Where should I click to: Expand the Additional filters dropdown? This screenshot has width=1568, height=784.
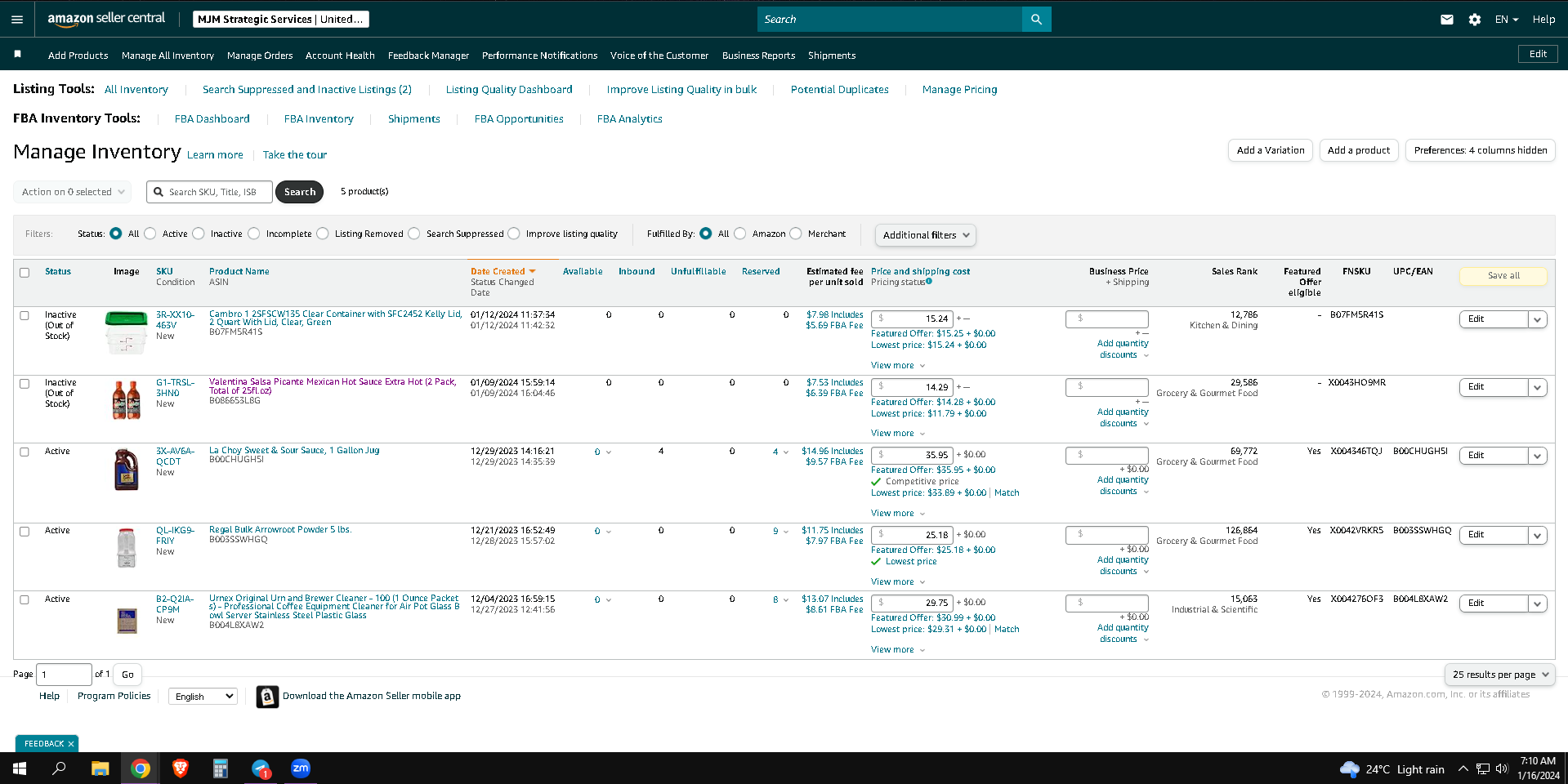(925, 235)
